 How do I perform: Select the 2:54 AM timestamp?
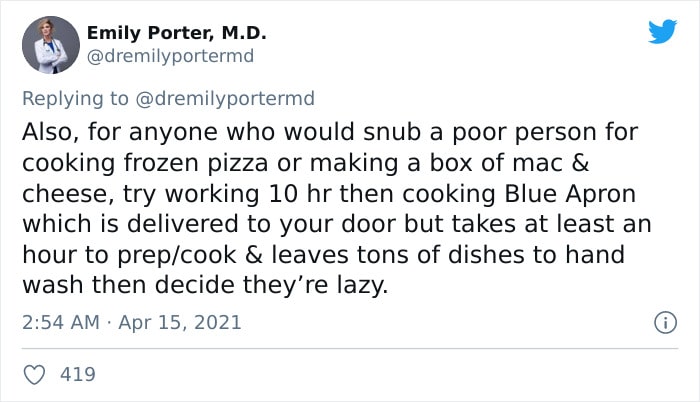tap(61, 322)
